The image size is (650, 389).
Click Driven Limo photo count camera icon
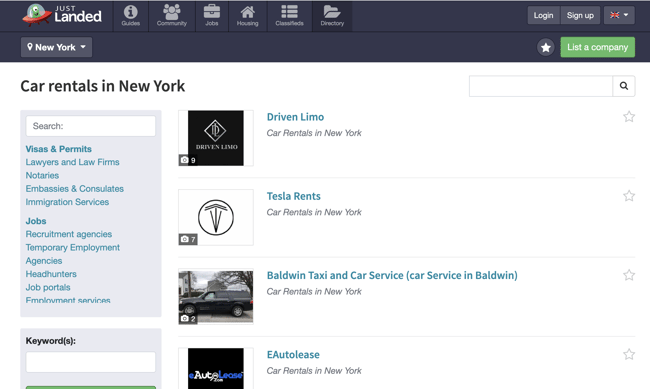(x=185, y=160)
